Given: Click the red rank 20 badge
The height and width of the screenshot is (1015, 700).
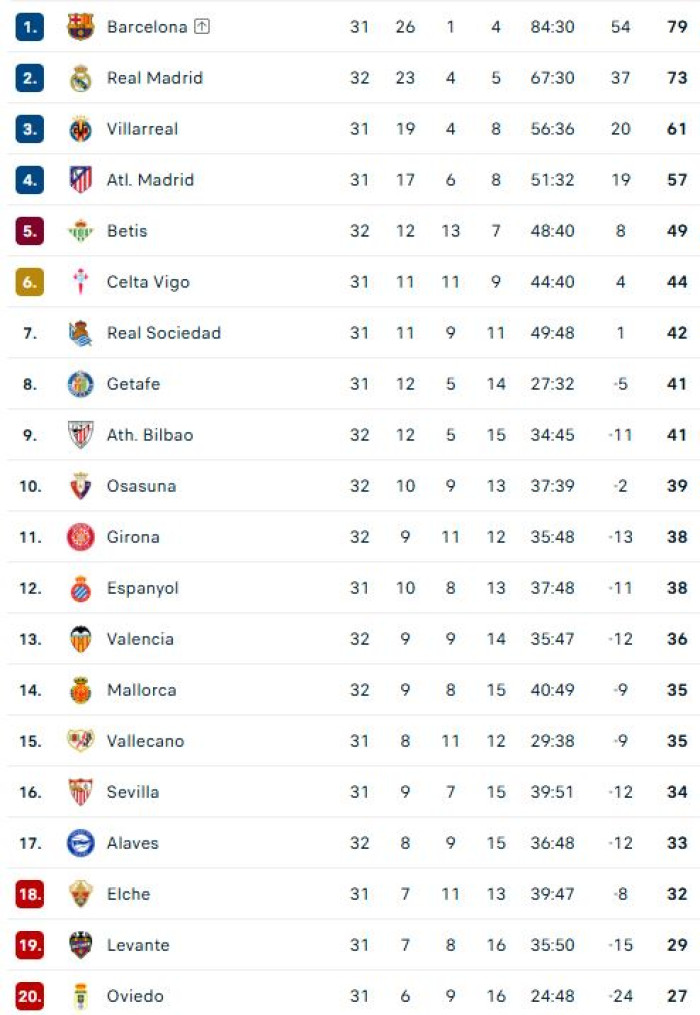Looking at the screenshot, I should pyautogui.click(x=30, y=996).
